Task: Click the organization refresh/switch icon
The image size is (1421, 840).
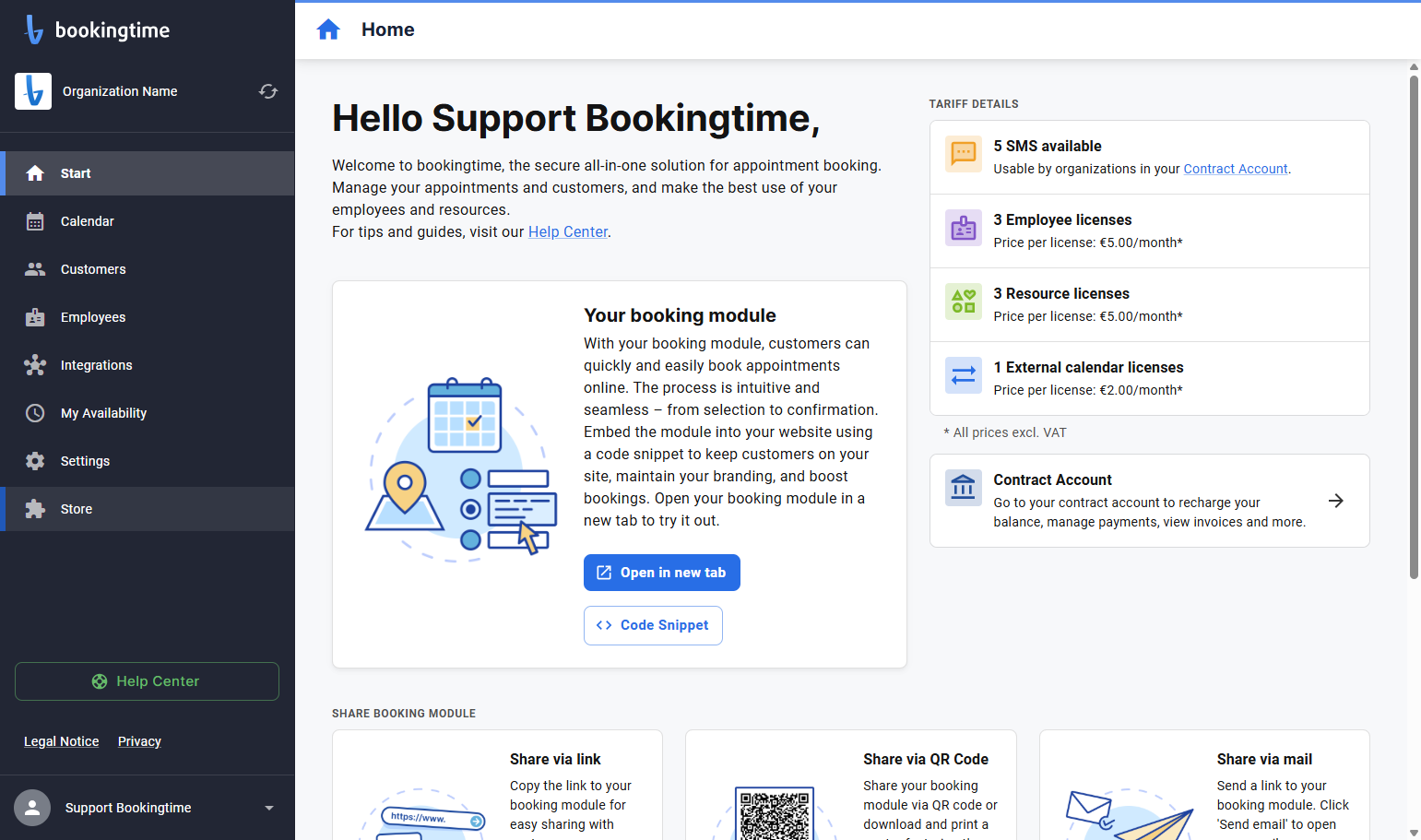Action: pos(268,91)
